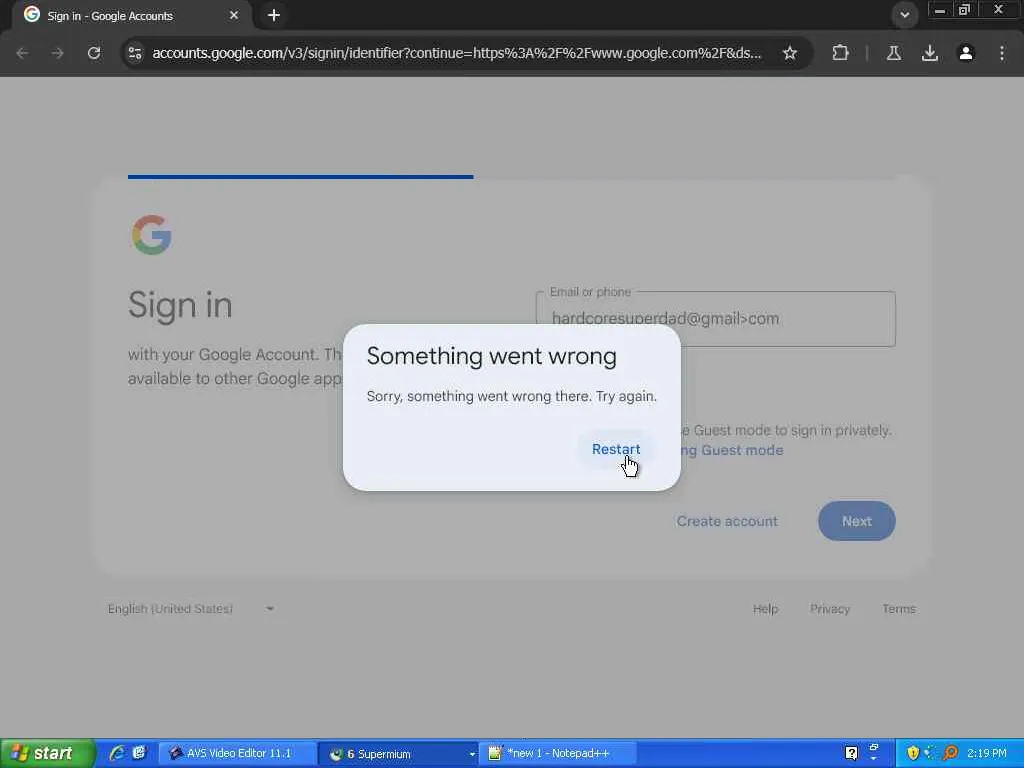1024x768 pixels.
Task: Open site information icon in address bar
Action: coord(135,53)
